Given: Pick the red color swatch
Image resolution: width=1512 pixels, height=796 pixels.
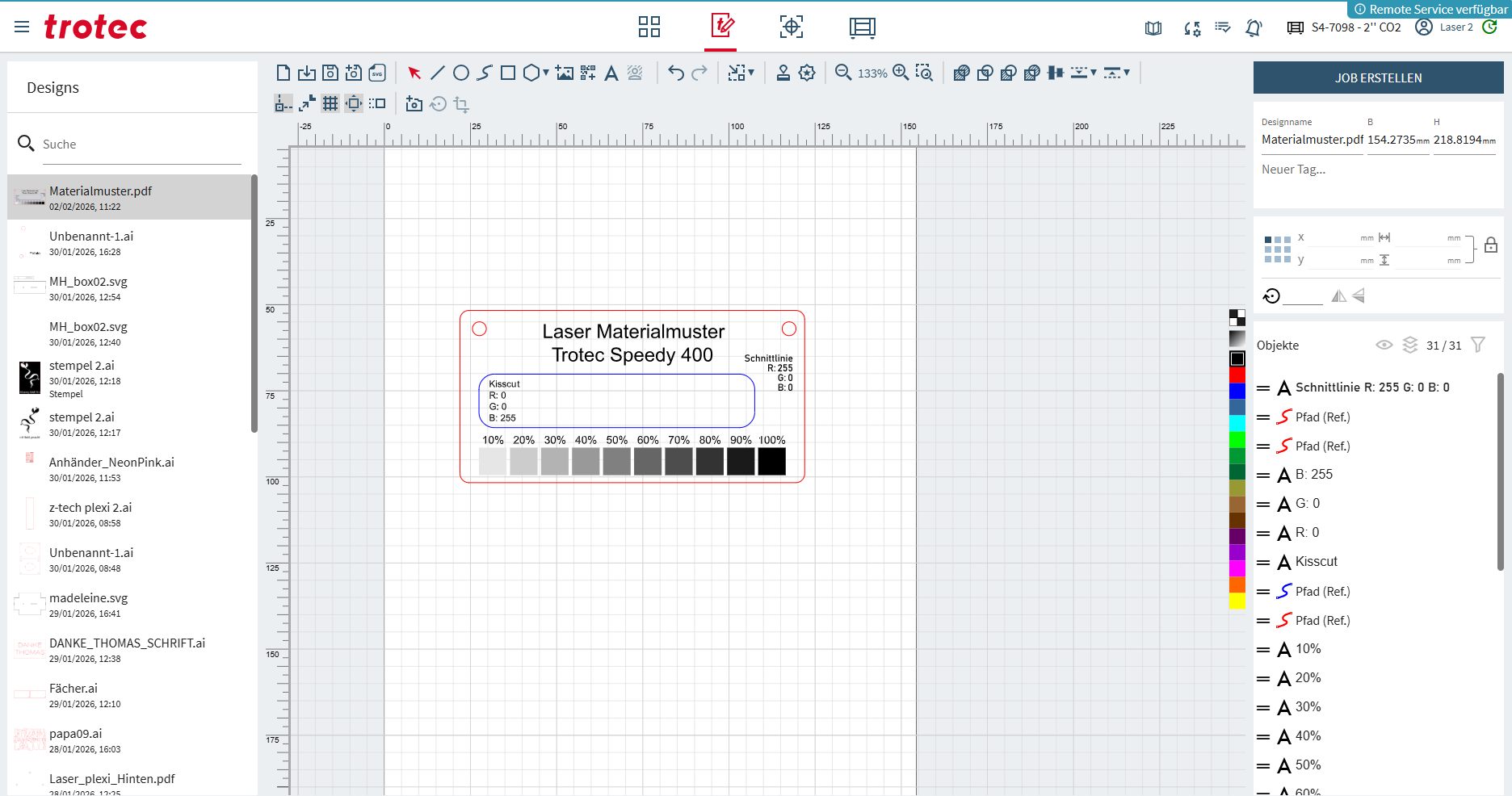Looking at the screenshot, I should [x=1237, y=375].
